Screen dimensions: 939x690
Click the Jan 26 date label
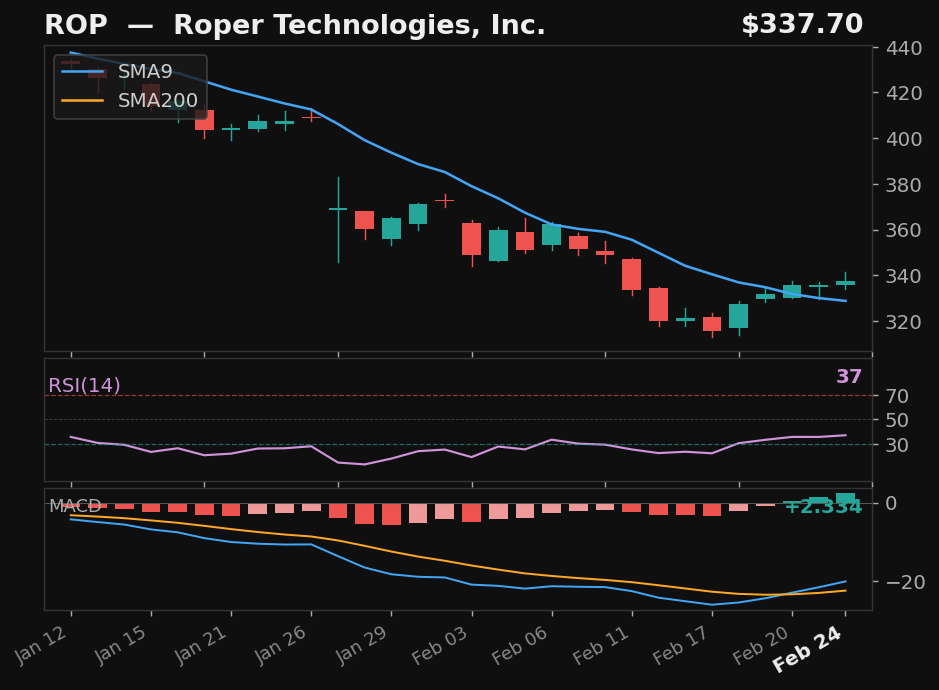point(281,644)
